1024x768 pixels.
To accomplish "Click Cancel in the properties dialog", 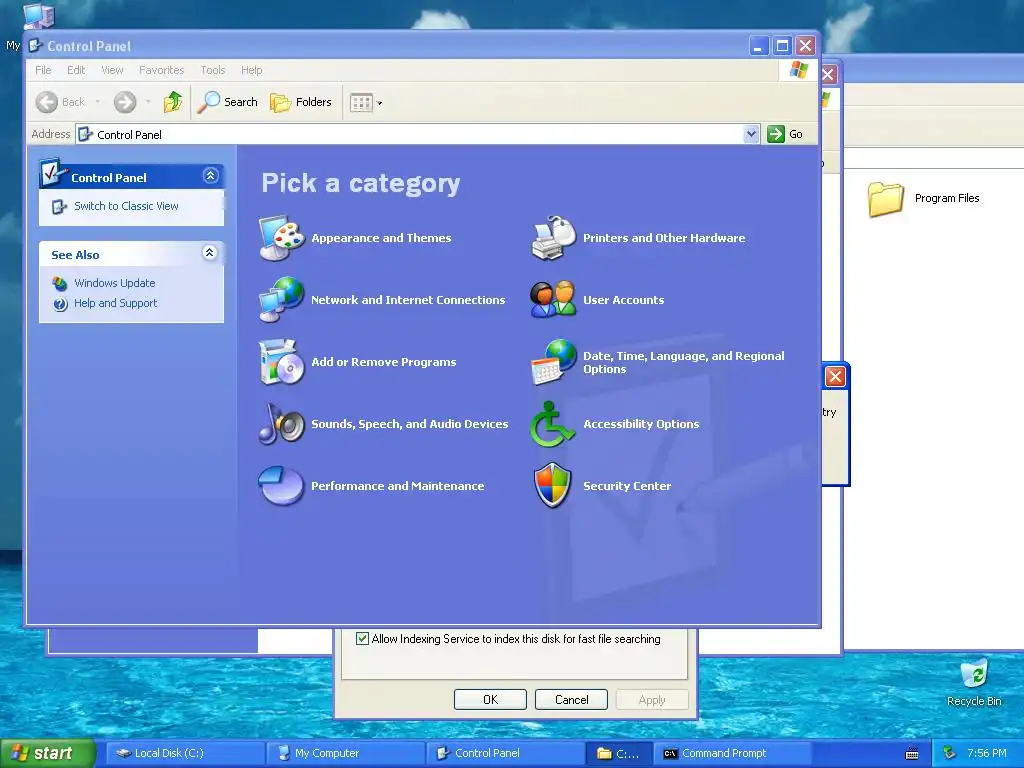I will 571,699.
